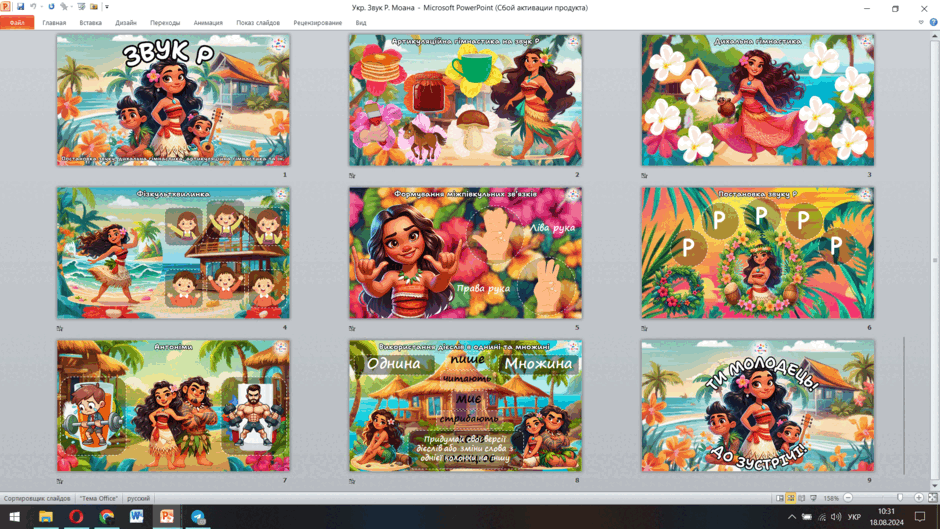Image resolution: width=940 pixels, height=529 pixels.
Task: Open the Windows notification center
Action: coord(920,517)
